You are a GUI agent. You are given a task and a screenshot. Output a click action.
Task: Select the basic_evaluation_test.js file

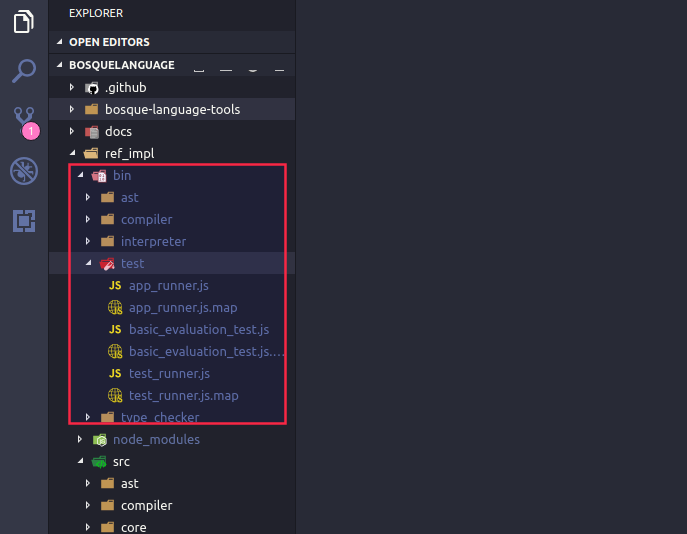(x=198, y=330)
